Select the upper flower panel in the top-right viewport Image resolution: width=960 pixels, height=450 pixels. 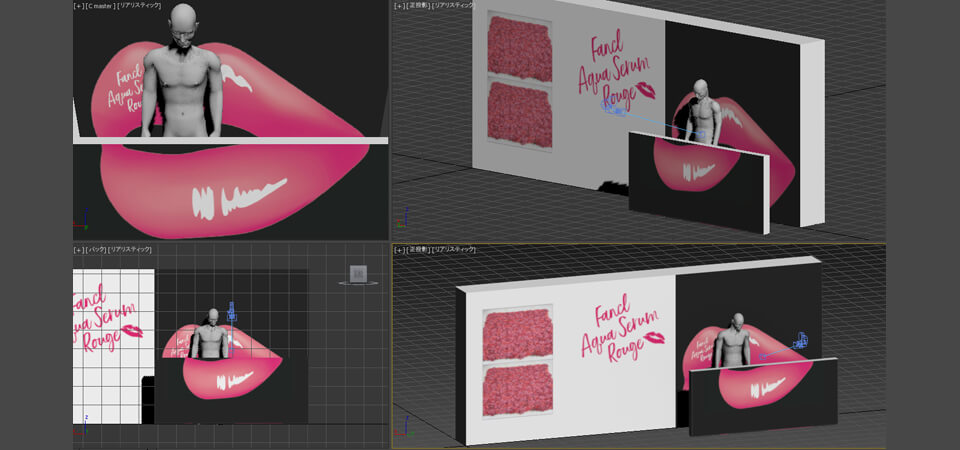point(520,48)
